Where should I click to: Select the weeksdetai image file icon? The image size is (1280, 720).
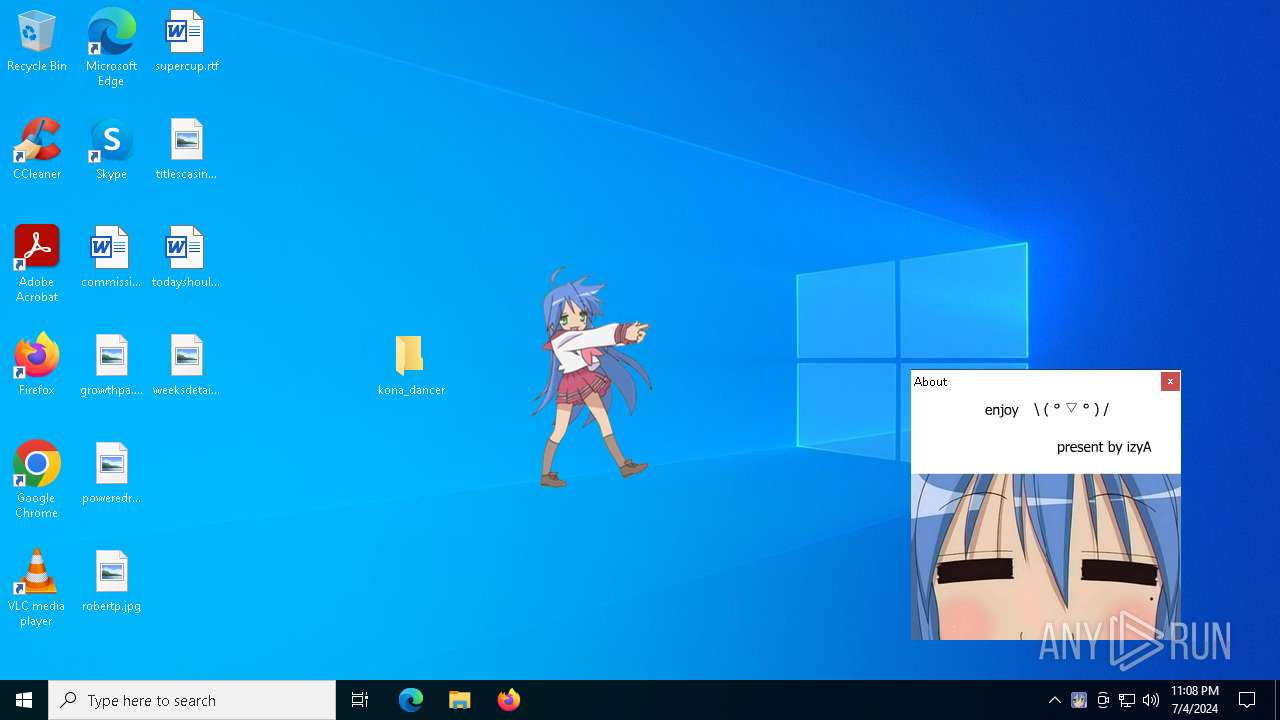point(186,366)
